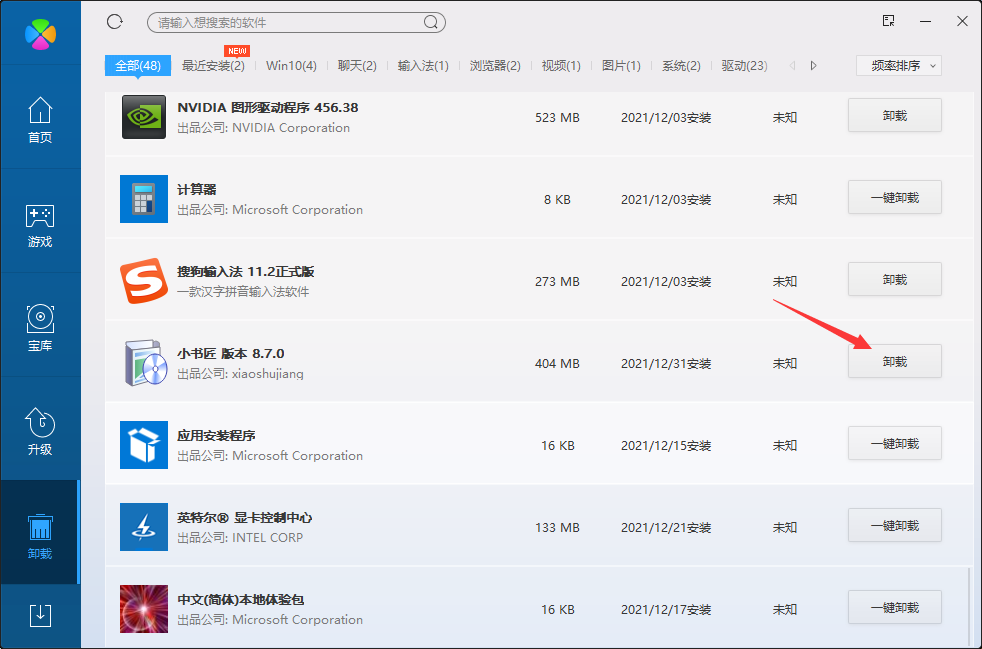Click the 2021/12/21安装 date
This screenshot has width=982, height=649.
click(x=666, y=527)
